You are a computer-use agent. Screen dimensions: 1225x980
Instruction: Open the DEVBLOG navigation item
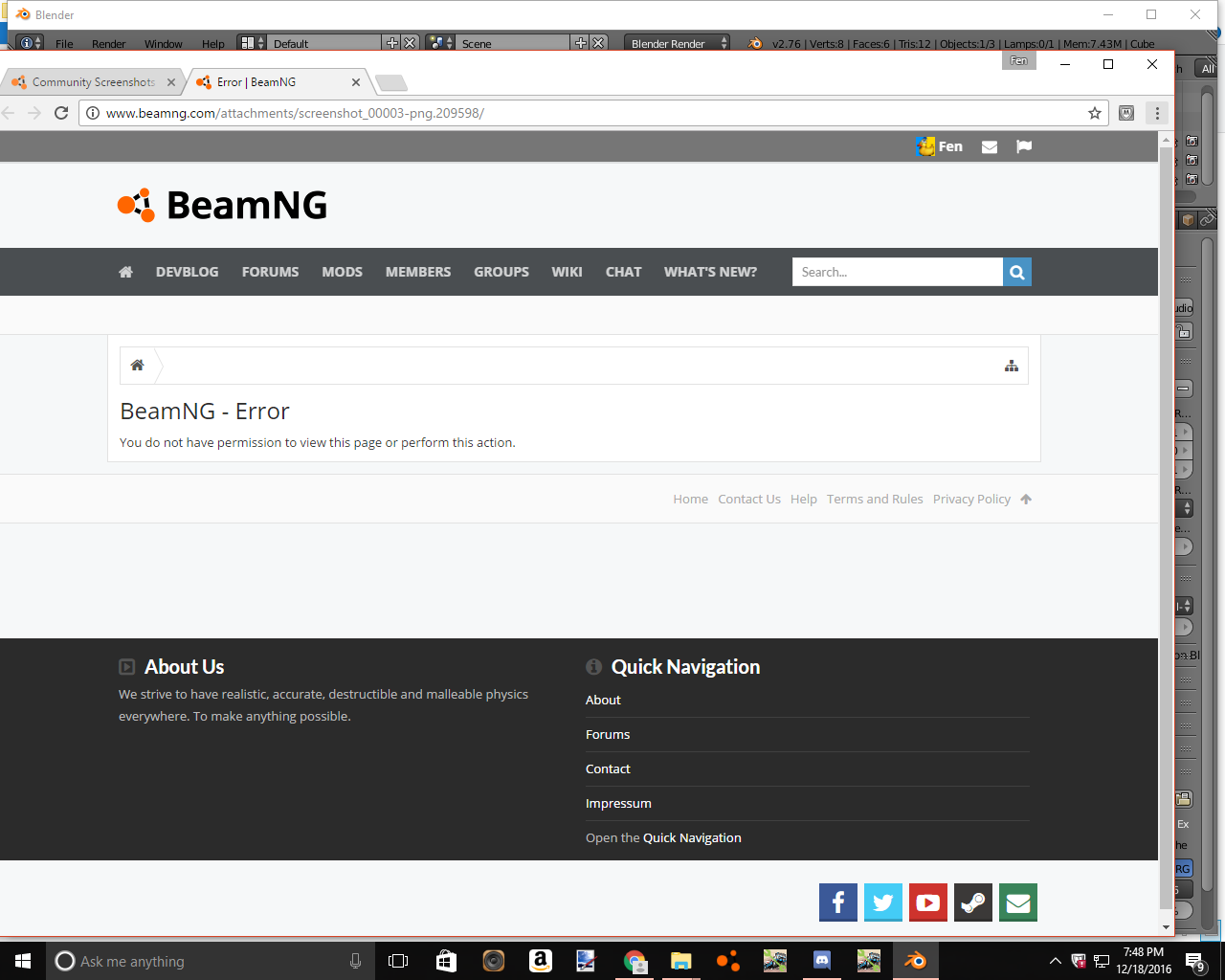[188, 272]
